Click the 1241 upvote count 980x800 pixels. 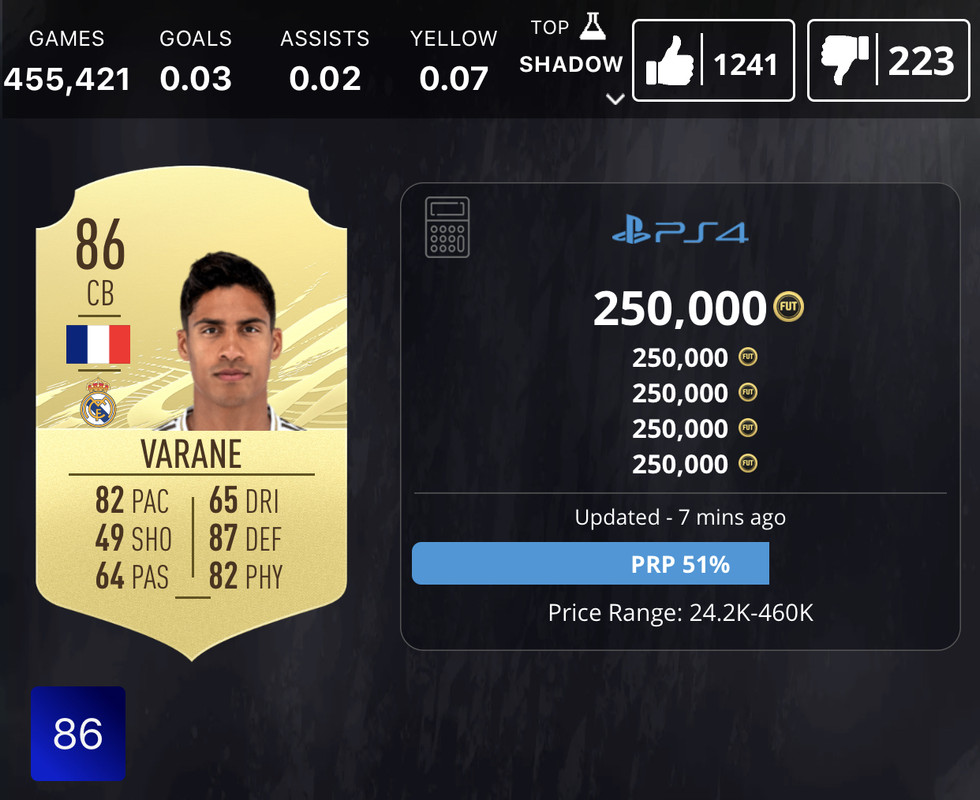(746, 64)
